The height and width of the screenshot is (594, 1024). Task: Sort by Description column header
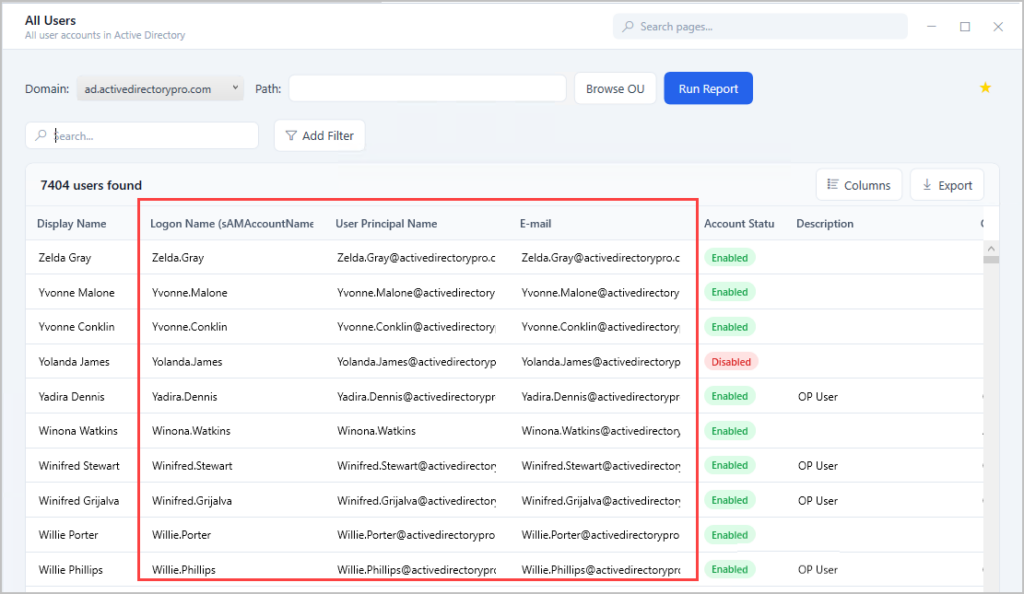pos(824,223)
